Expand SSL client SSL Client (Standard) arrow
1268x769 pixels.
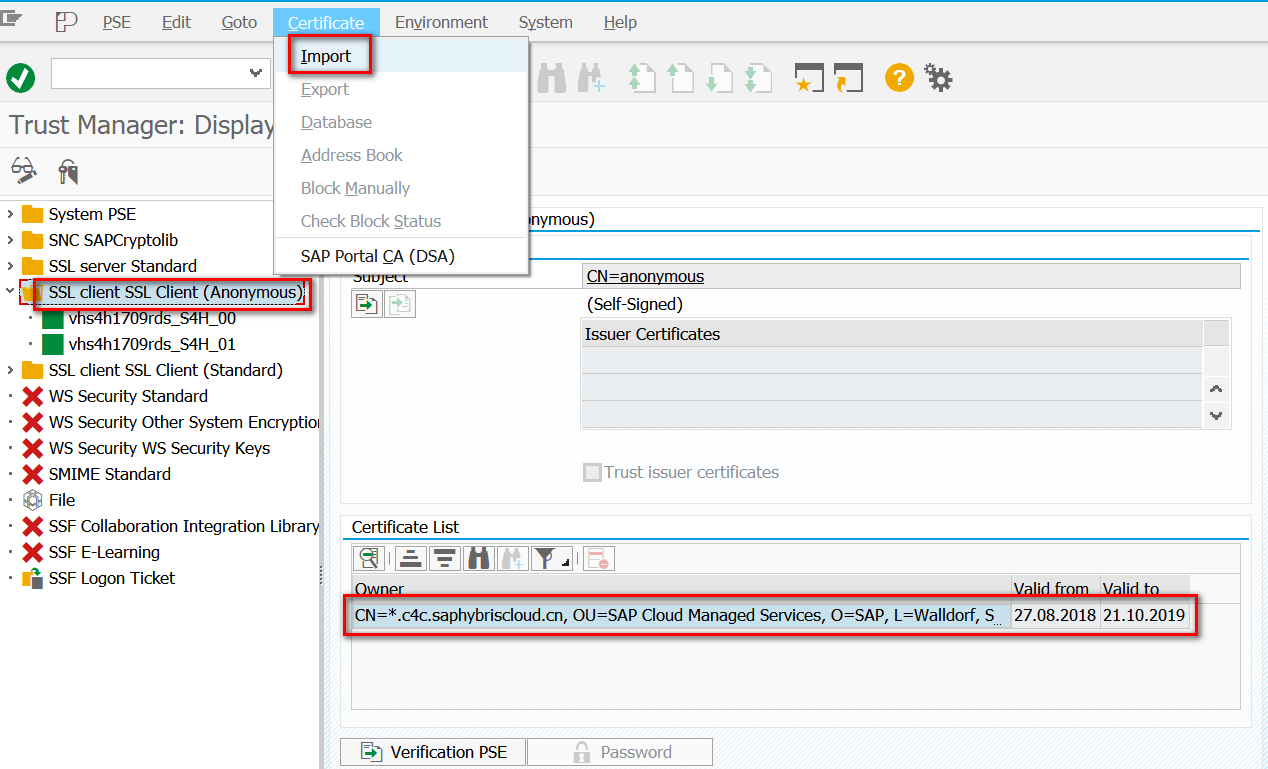pyautogui.click(x=10, y=370)
